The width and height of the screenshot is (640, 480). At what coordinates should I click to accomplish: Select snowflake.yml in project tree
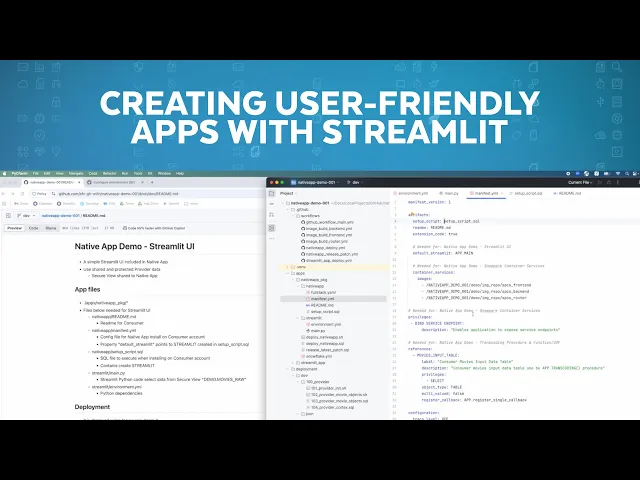click(x=316, y=356)
